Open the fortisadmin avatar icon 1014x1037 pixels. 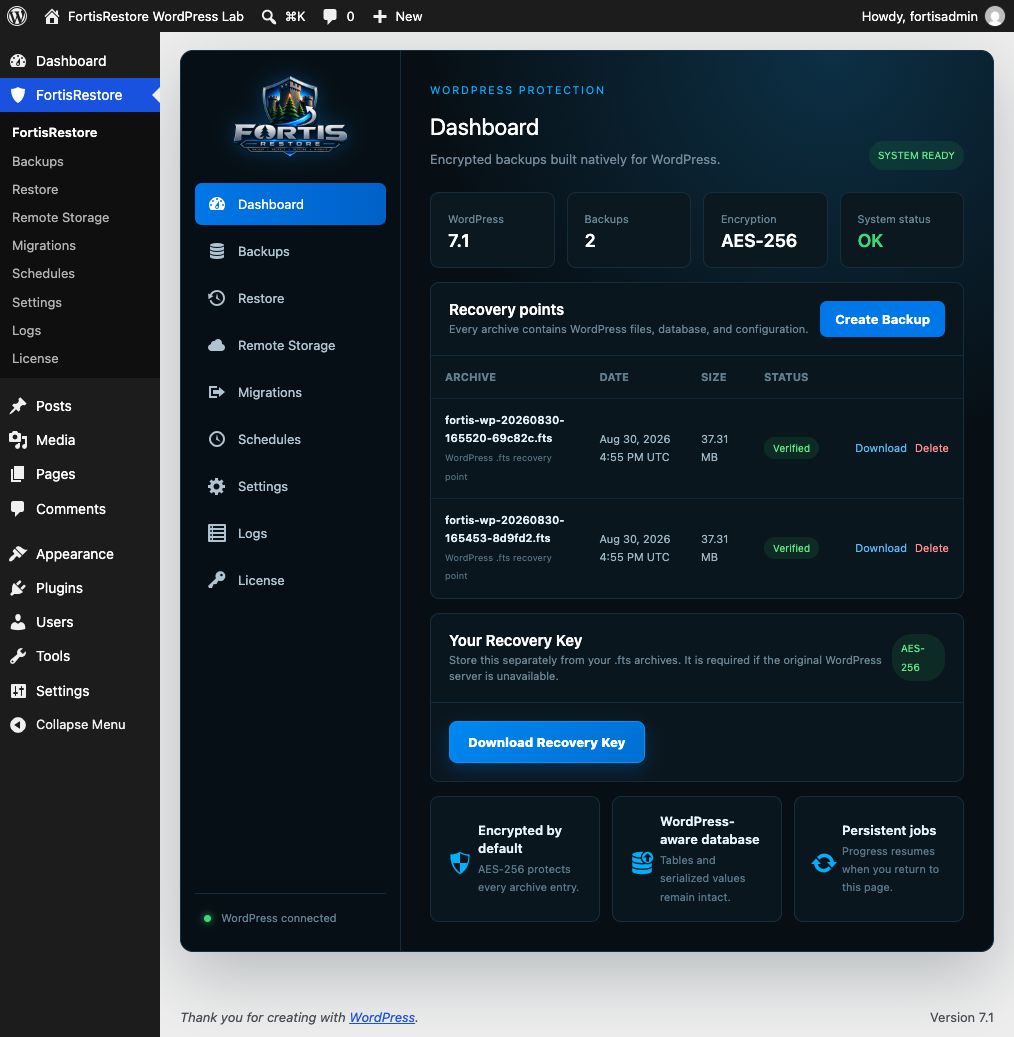pos(995,16)
